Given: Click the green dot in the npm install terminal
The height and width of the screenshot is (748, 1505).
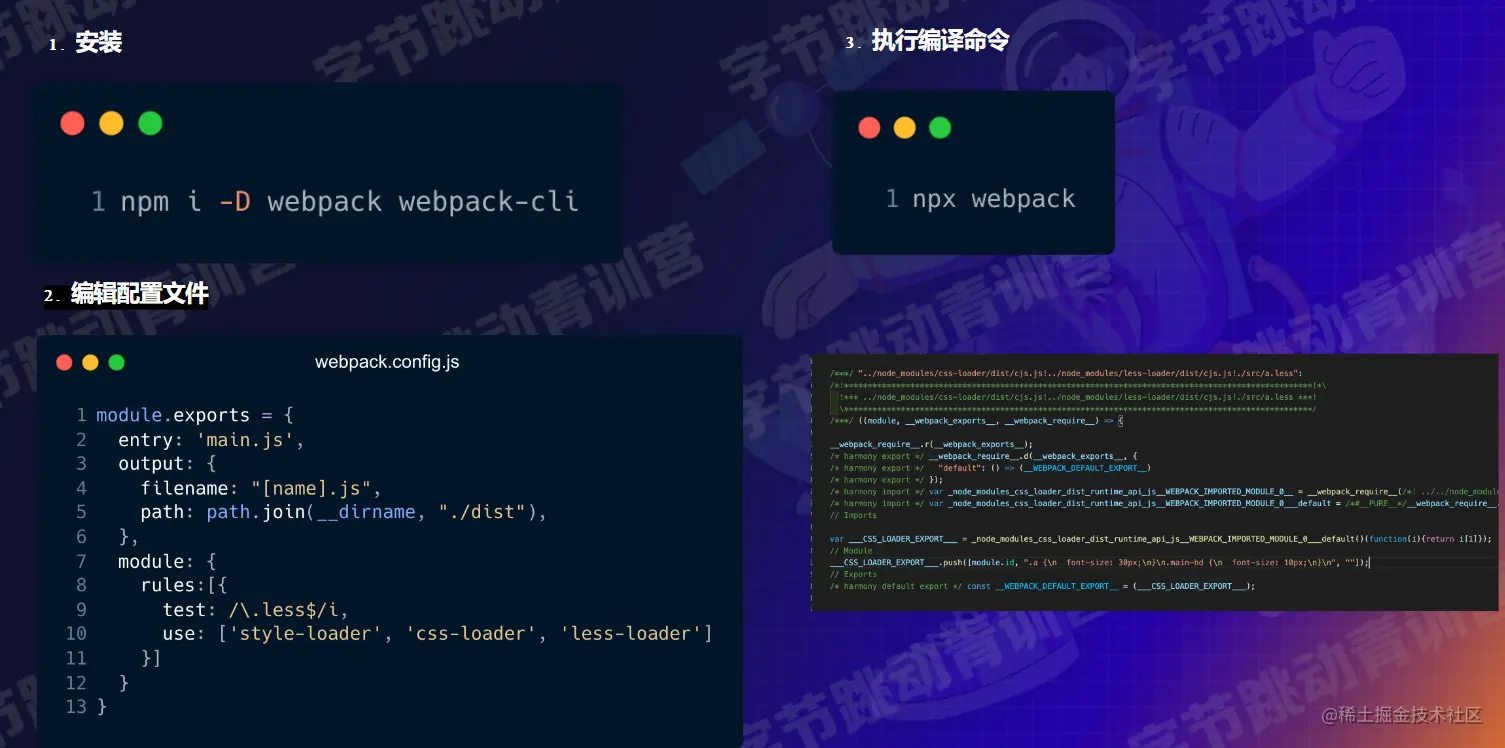Looking at the screenshot, I should [x=150, y=123].
